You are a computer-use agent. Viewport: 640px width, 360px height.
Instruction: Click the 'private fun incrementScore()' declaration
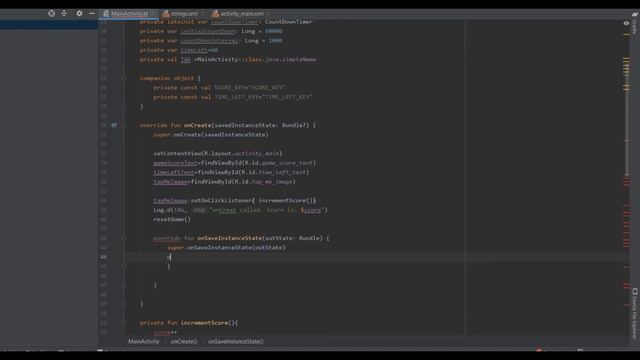(x=189, y=323)
